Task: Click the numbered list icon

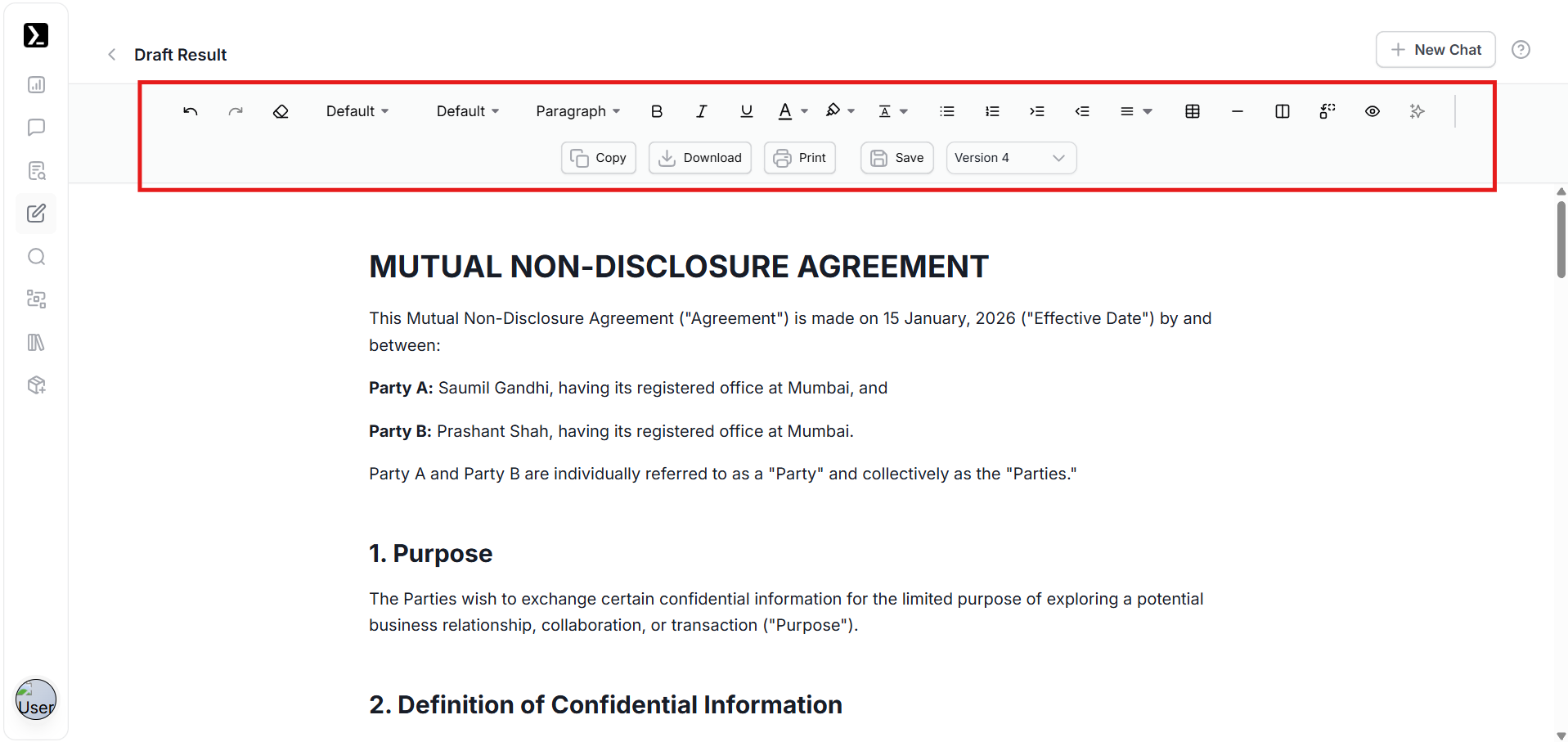Action: (x=992, y=111)
